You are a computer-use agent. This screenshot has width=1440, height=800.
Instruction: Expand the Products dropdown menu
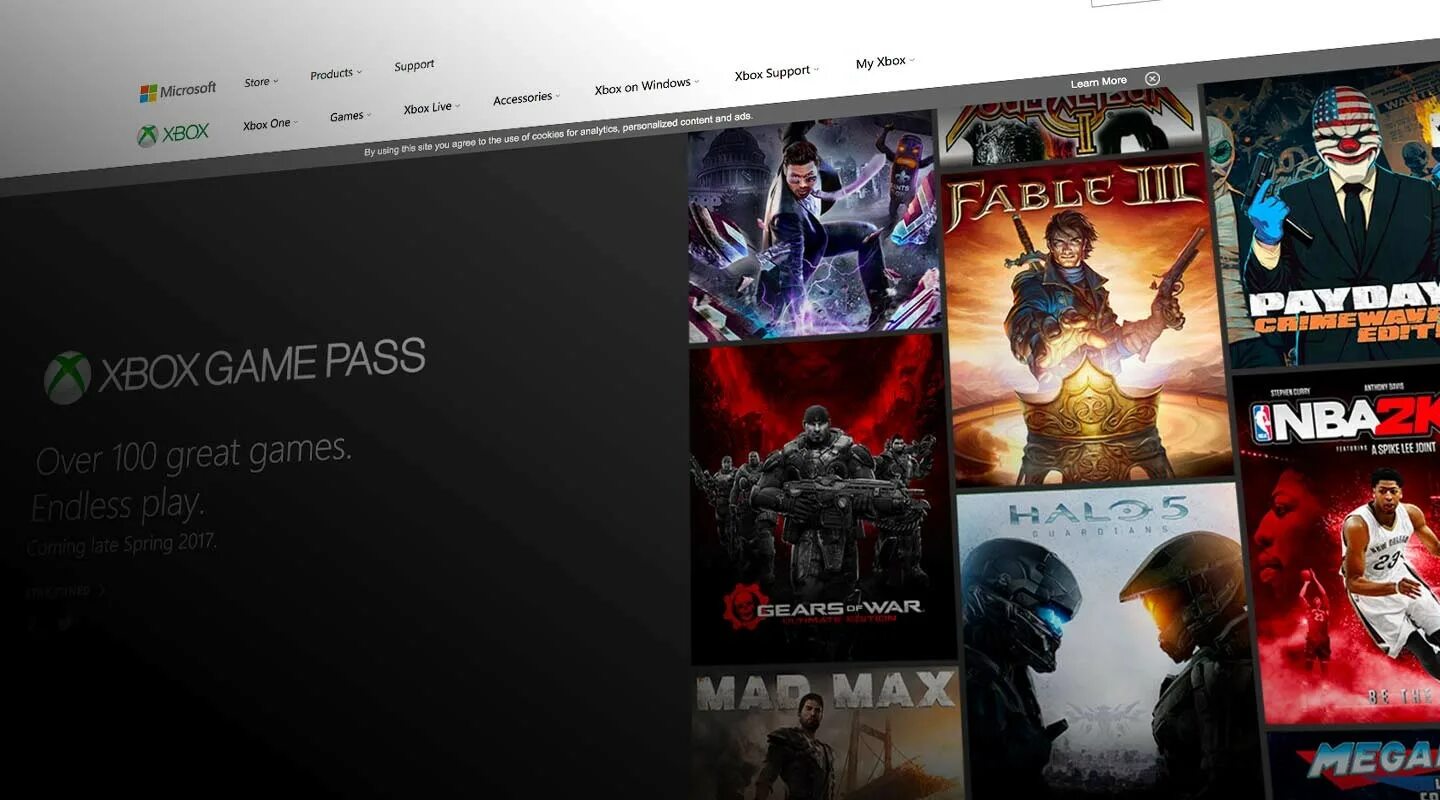tap(336, 74)
